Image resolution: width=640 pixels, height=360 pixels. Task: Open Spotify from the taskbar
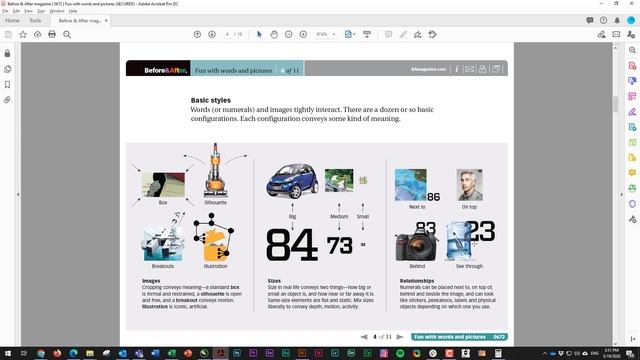pyautogui.click(x=400, y=353)
